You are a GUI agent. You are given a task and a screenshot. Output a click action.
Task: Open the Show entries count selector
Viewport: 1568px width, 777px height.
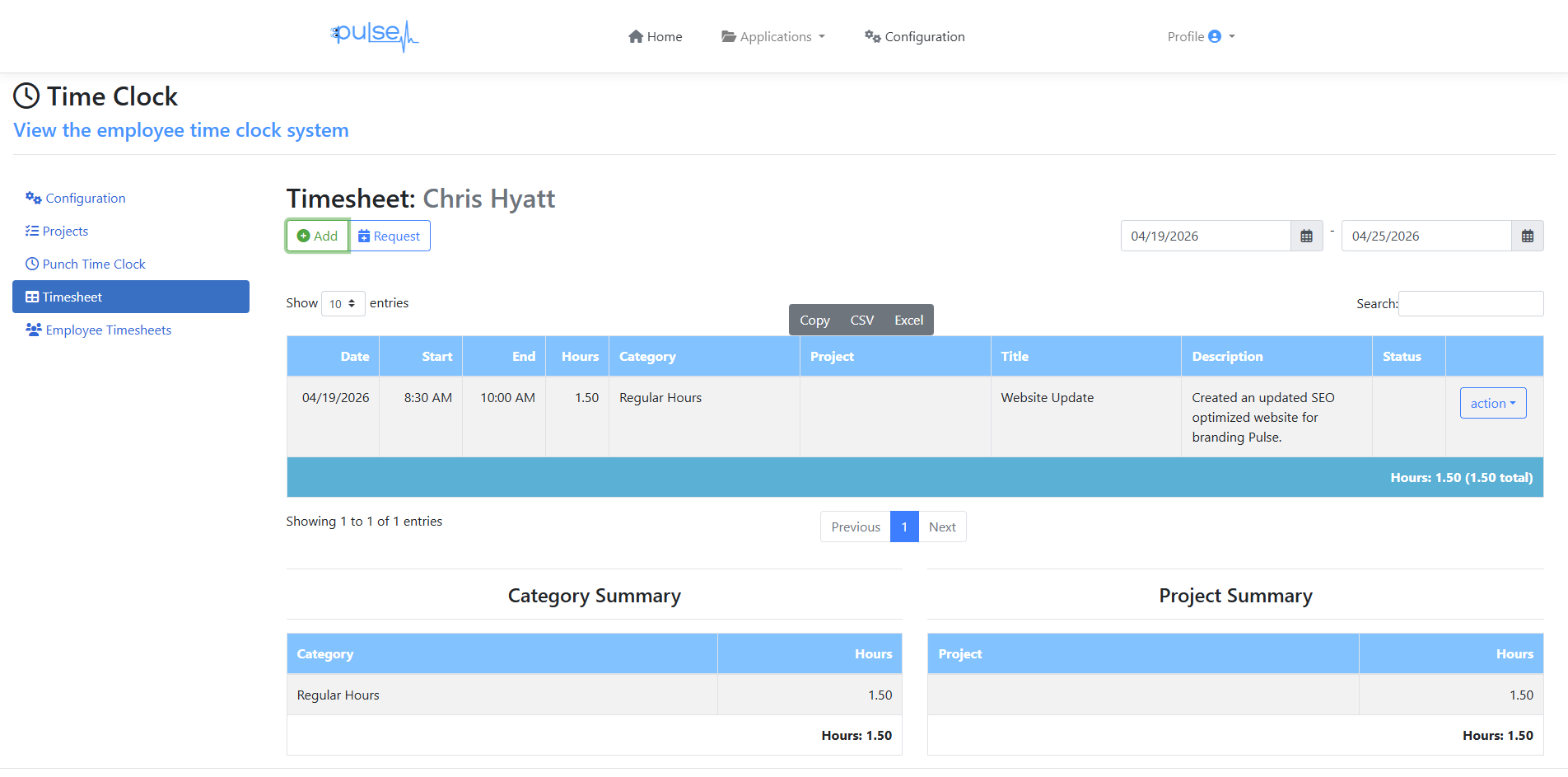point(343,303)
